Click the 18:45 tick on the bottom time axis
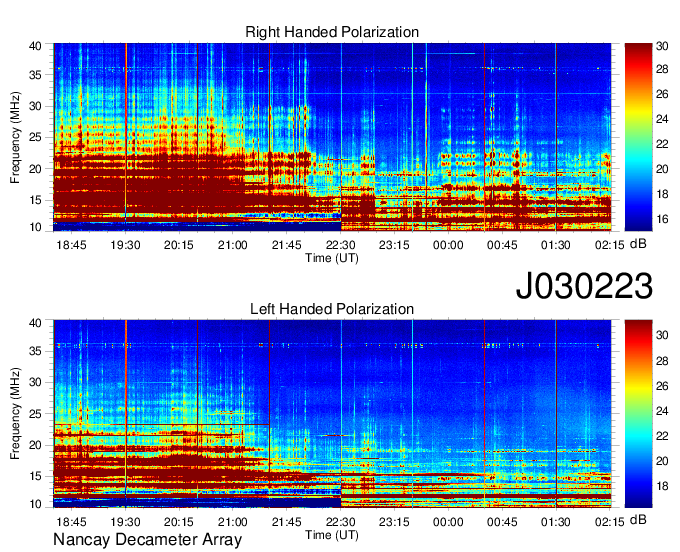This screenshot has width=680, height=552. coord(72,523)
